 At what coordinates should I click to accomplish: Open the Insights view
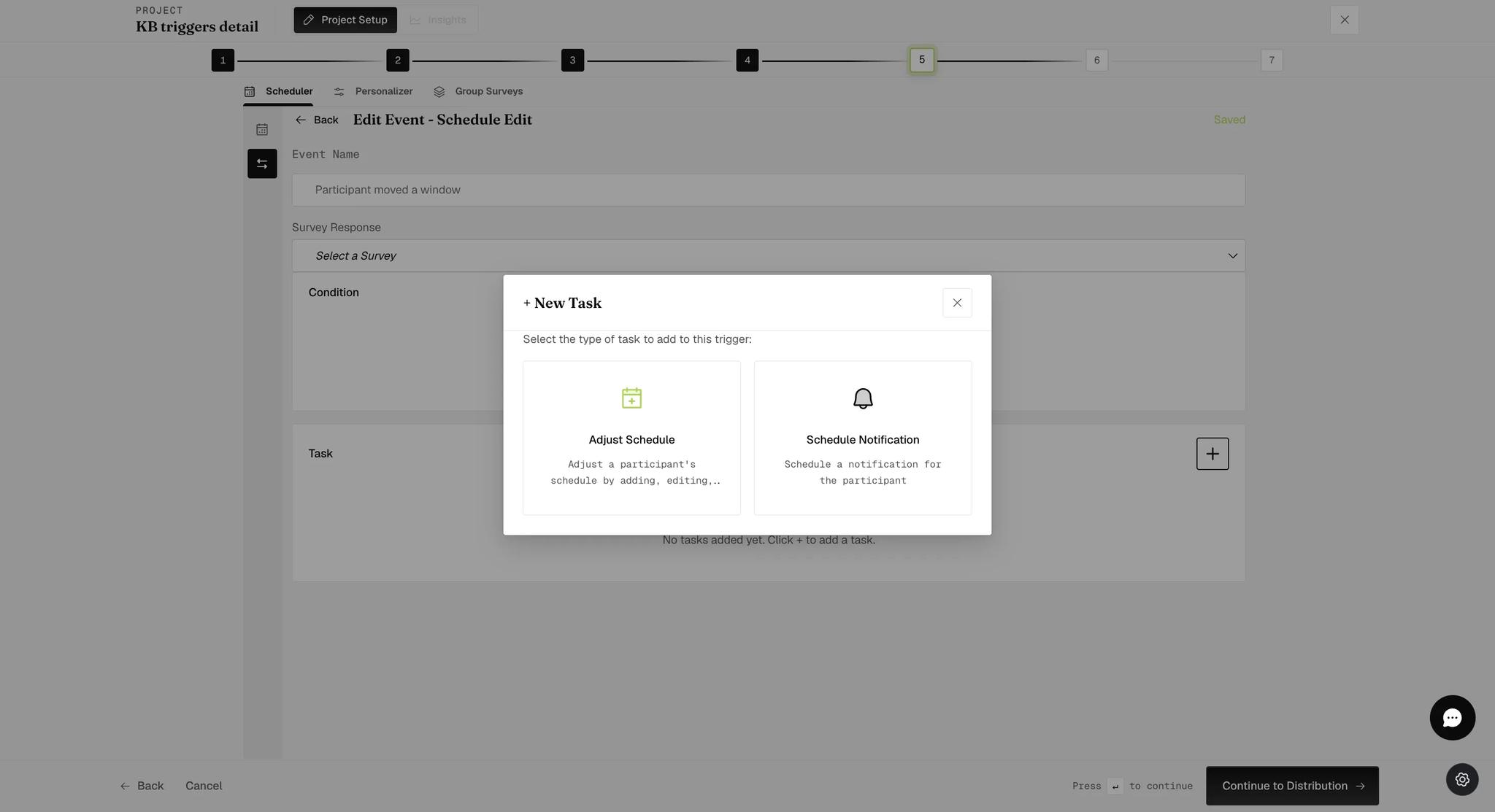point(438,20)
